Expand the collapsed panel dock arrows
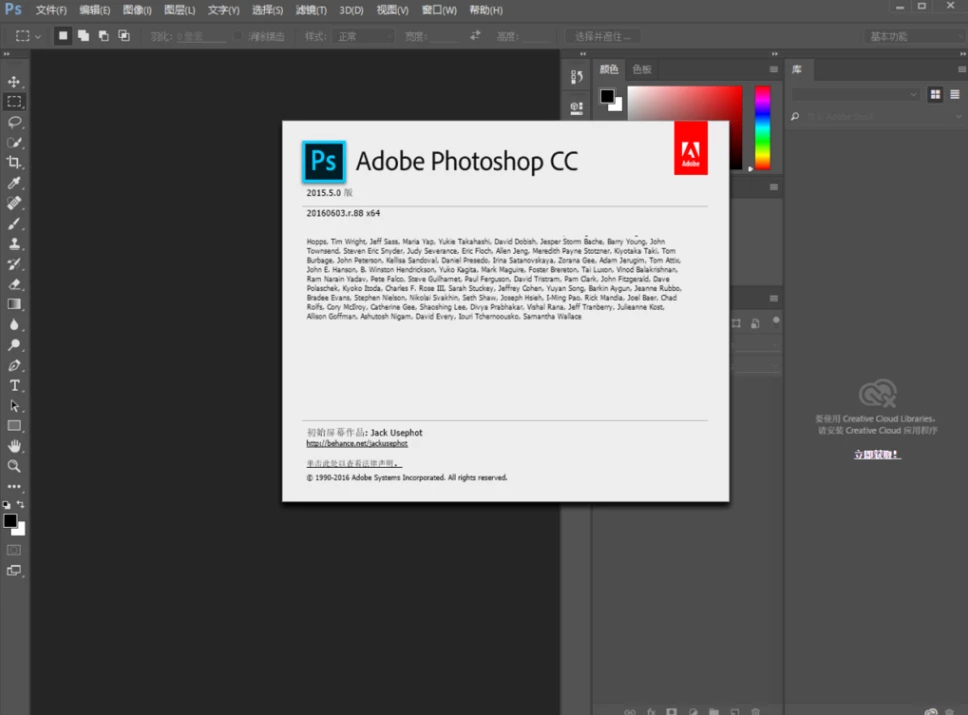968x715 pixels. pos(583,54)
